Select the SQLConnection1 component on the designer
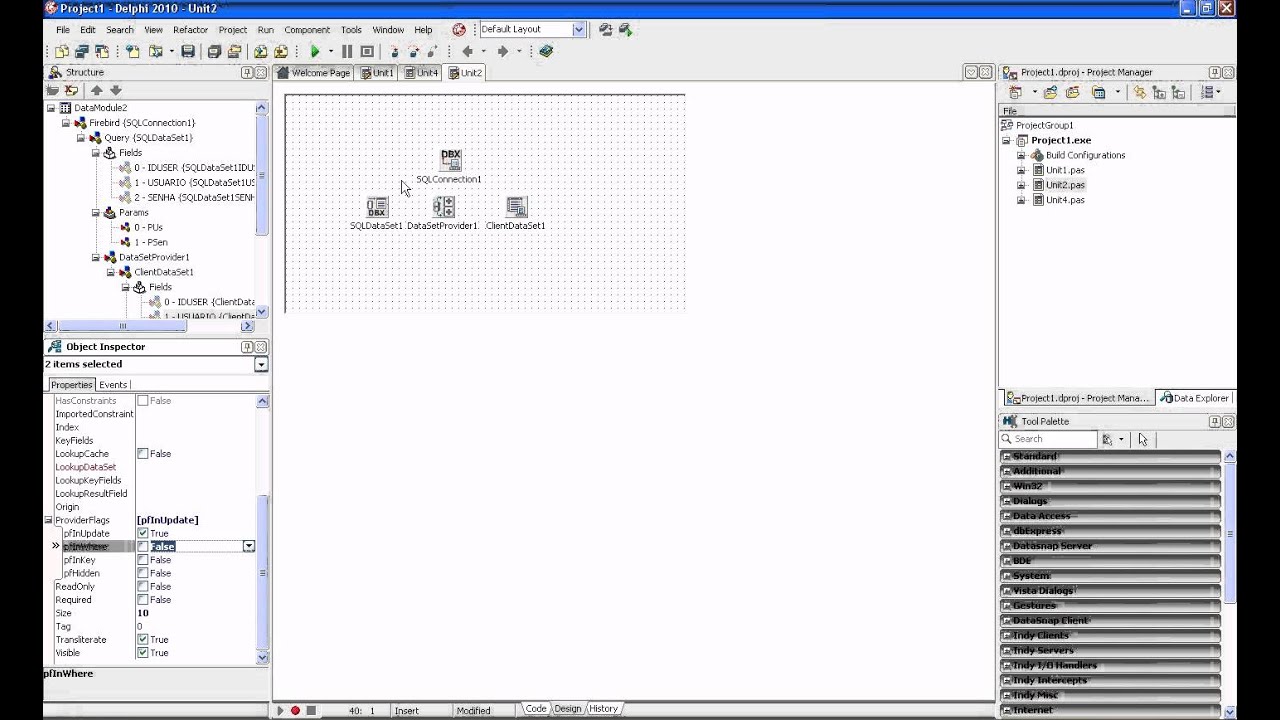The width and height of the screenshot is (1280, 720). tap(450, 160)
